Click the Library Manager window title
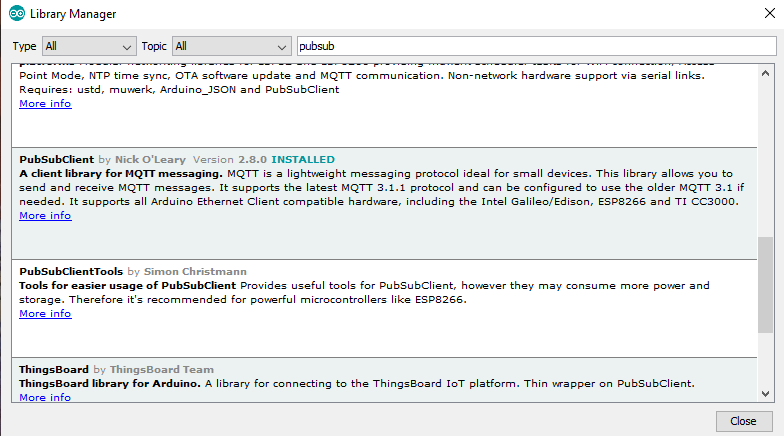The height and width of the screenshot is (436, 784). click(x=73, y=14)
